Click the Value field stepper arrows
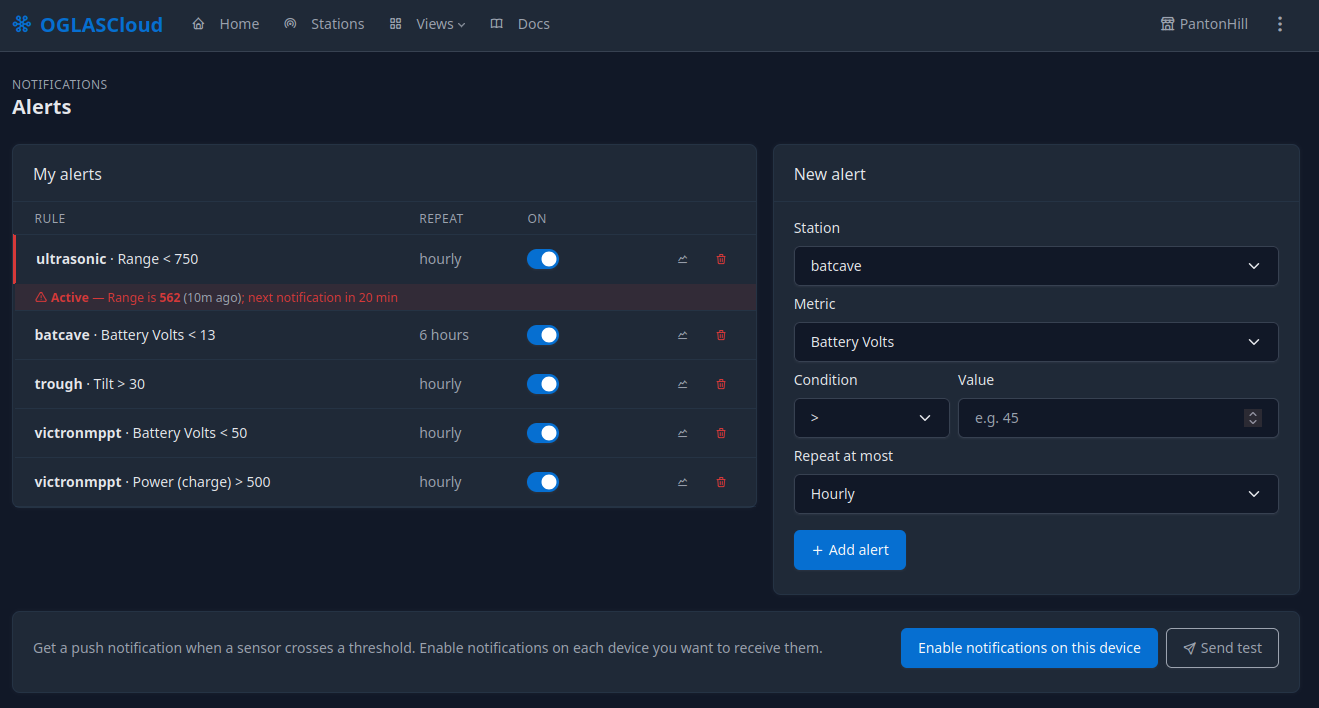The height and width of the screenshot is (708, 1319). coord(1253,418)
